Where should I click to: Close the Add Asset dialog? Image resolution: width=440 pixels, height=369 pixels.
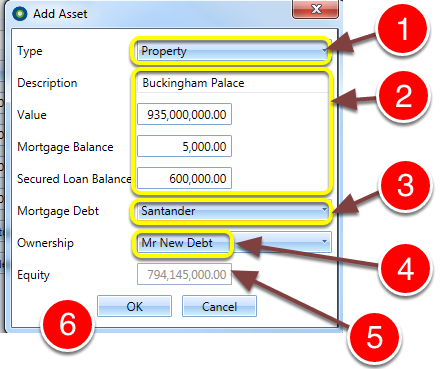click(316, 9)
